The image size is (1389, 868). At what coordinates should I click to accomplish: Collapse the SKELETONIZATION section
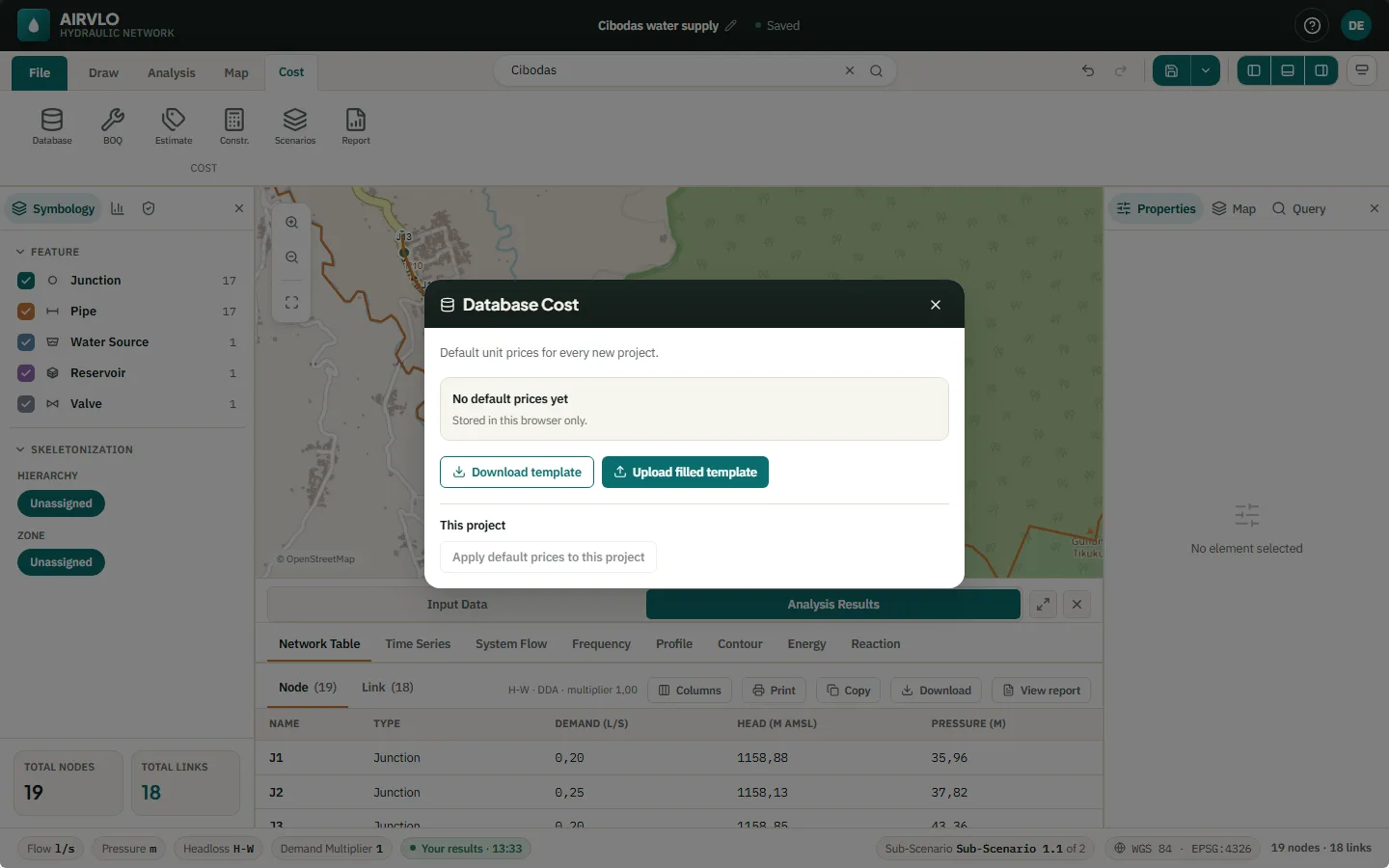point(75,449)
